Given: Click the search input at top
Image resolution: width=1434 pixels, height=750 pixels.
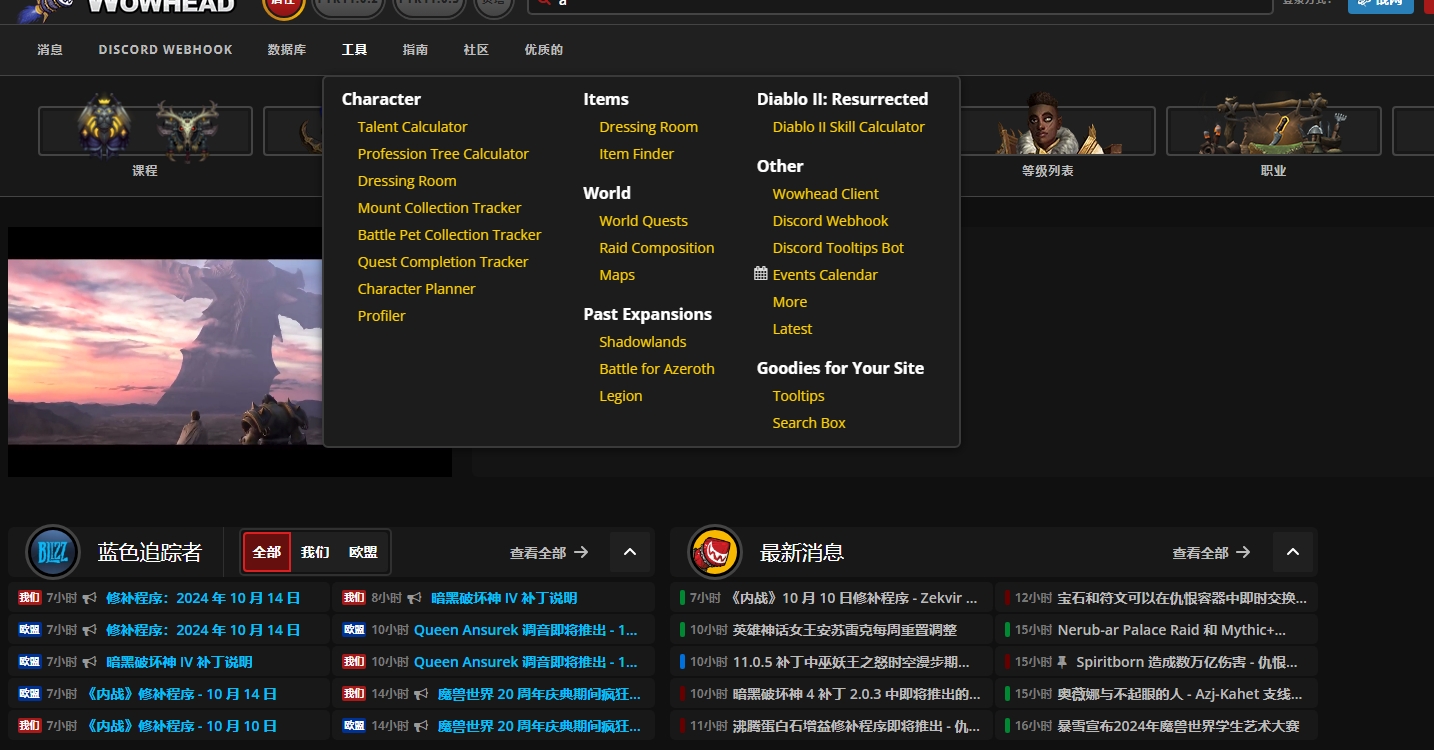Looking at the screenshot, I should [x=900, y=4].
